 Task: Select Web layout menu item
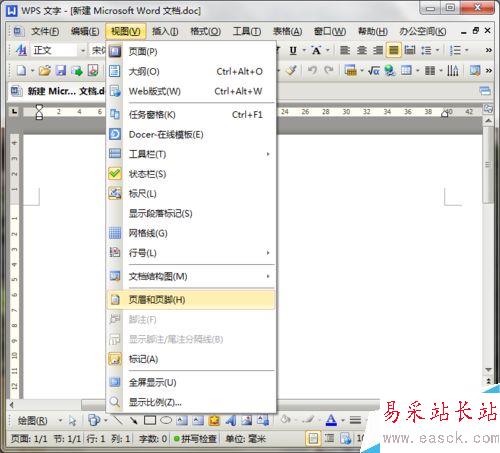(x=191, y=91)
